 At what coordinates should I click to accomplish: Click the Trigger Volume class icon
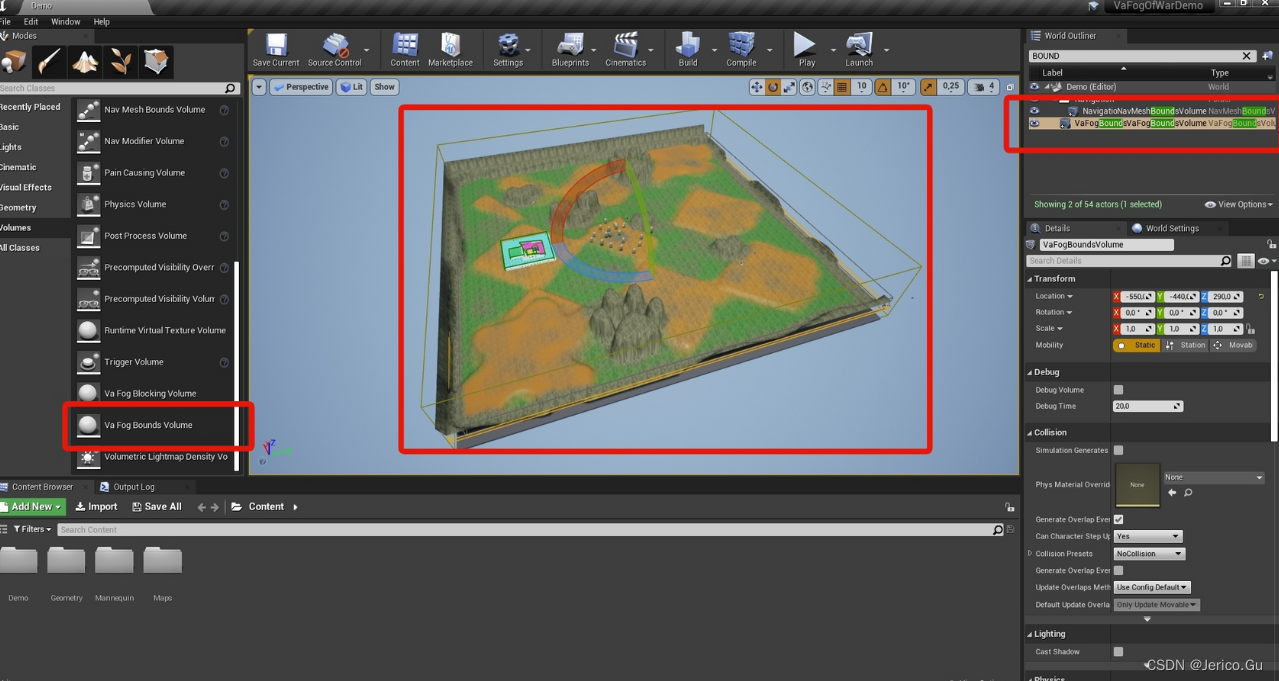[x=88, y=362]
